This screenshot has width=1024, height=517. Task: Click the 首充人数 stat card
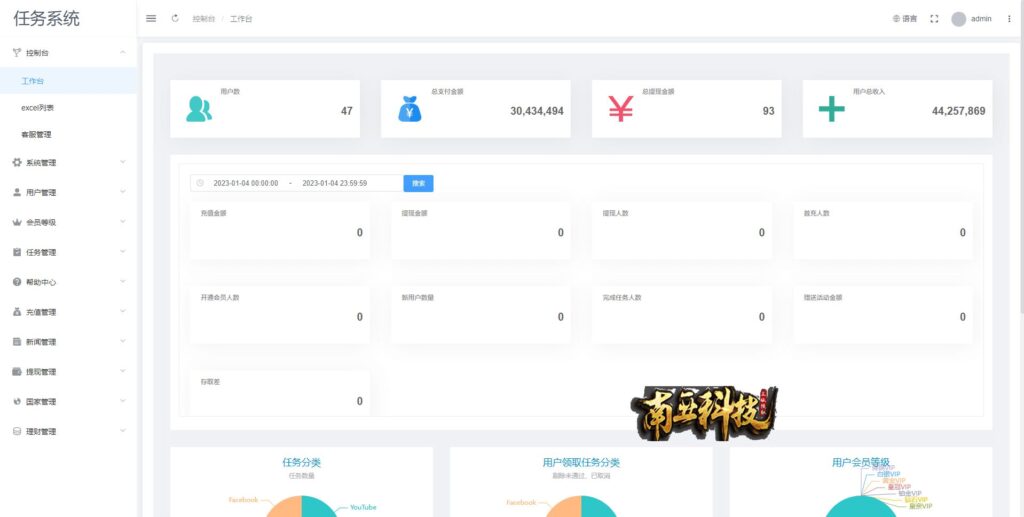tap(883, 230)
